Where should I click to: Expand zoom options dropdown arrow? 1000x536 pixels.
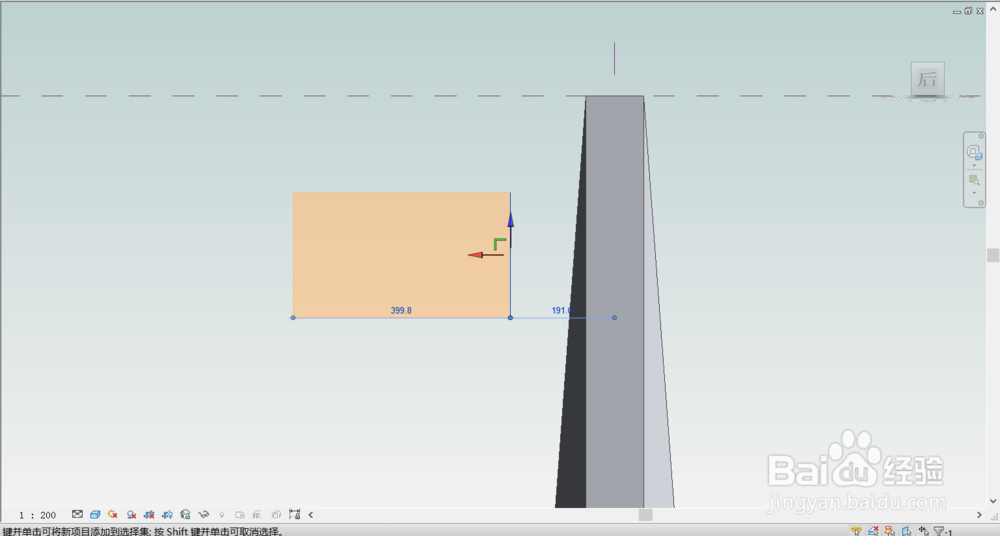(974, 193)
